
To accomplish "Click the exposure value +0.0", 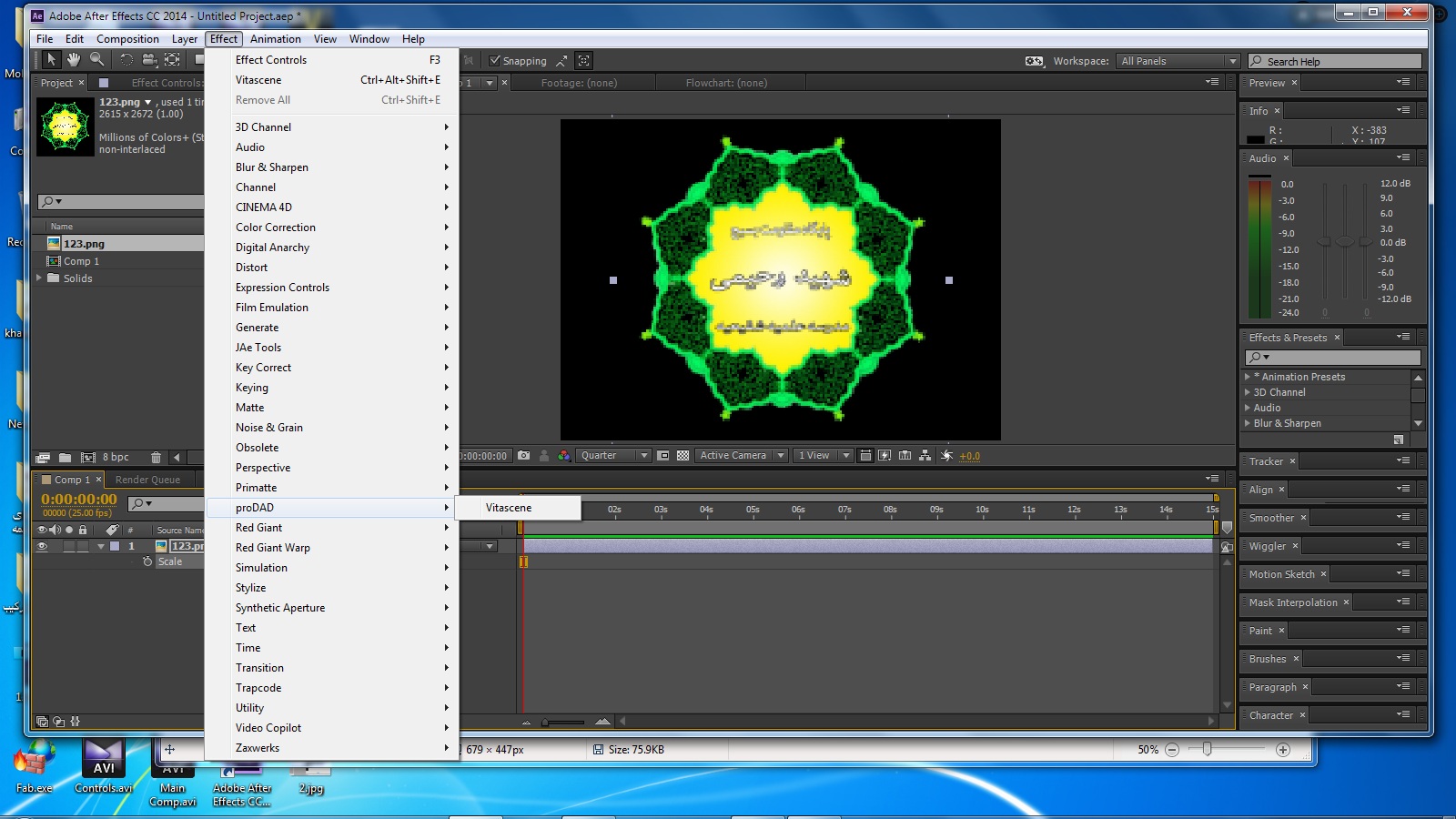I will [x=969, y=456].
